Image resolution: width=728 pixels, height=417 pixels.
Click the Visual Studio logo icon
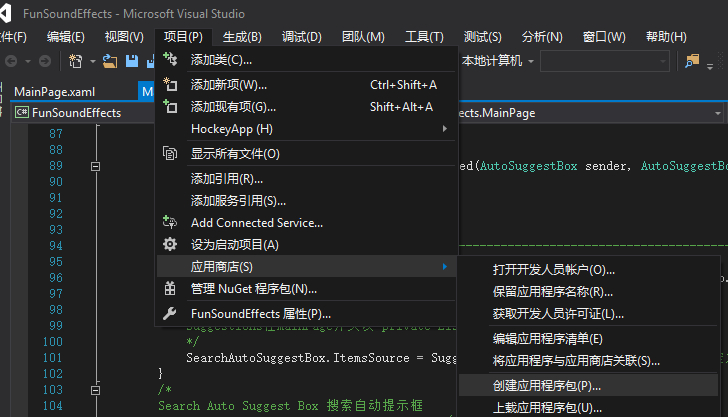(5, 13)
